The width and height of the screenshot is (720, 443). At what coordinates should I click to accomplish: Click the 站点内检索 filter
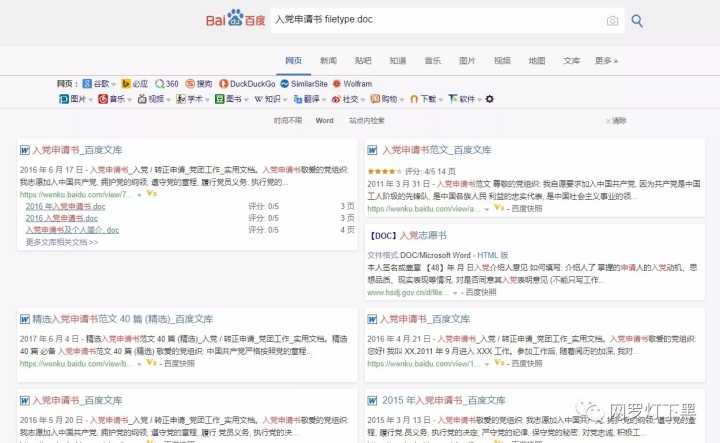(x=366, y=121)
